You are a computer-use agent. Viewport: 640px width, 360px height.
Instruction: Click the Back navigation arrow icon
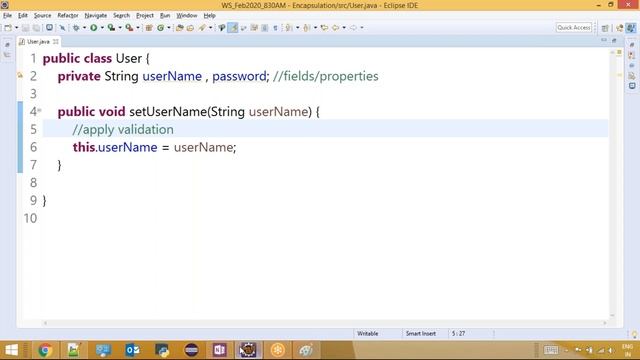pyautogui.click(x=336, y=28)
